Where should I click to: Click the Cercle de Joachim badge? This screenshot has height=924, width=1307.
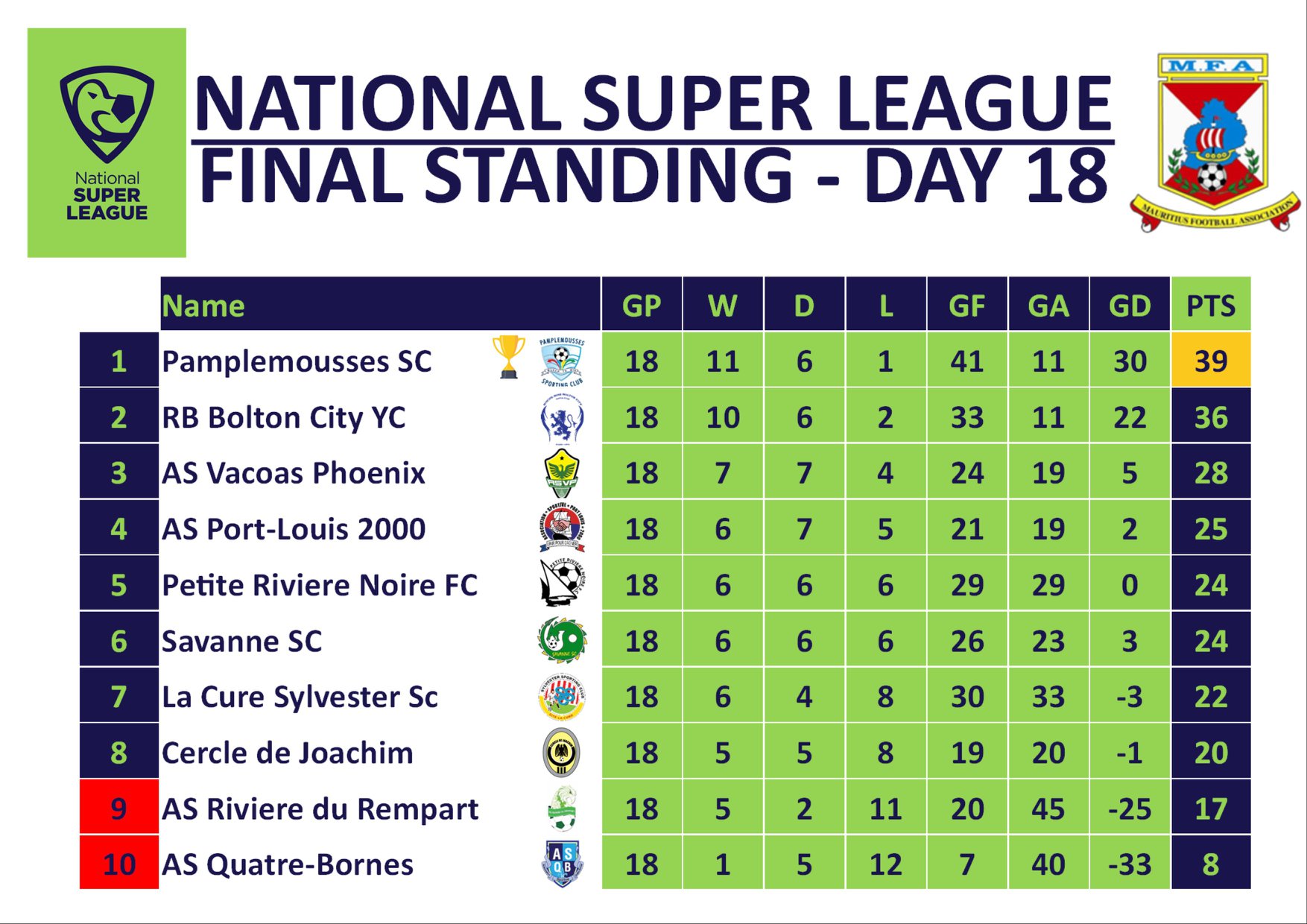[x=562, y=752]
